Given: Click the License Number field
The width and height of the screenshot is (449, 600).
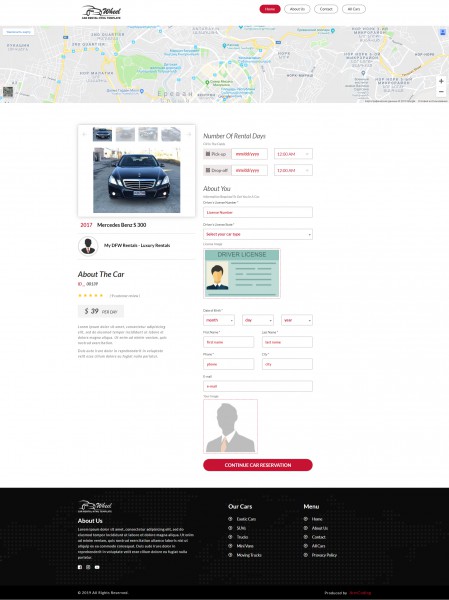Looking at the screenshot, I should (258, 212).
